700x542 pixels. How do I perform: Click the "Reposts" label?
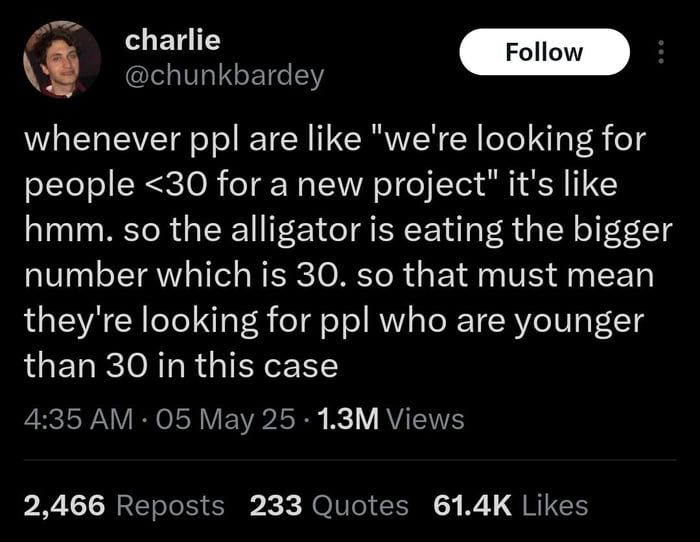170,506
